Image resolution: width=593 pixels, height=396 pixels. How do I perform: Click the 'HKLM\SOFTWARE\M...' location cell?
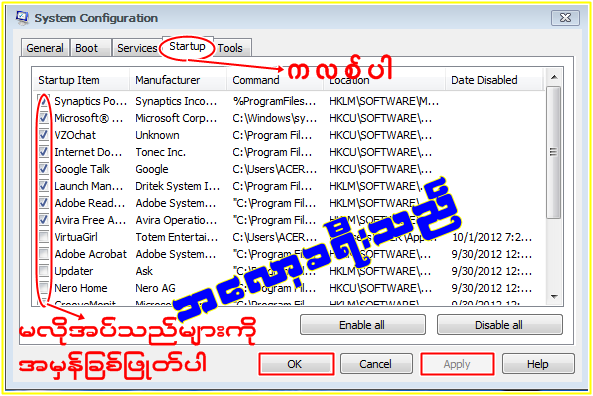(384, 101)
